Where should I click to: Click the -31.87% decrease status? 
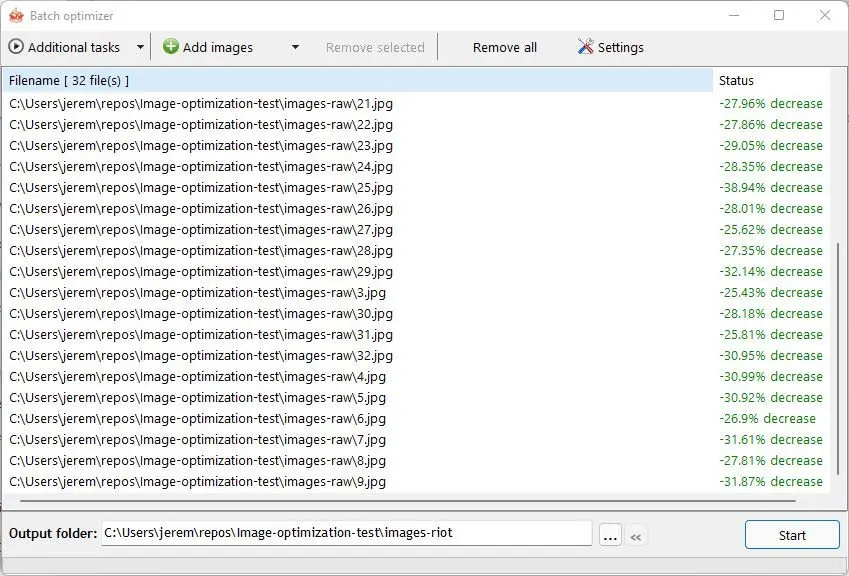click(771, 482)
